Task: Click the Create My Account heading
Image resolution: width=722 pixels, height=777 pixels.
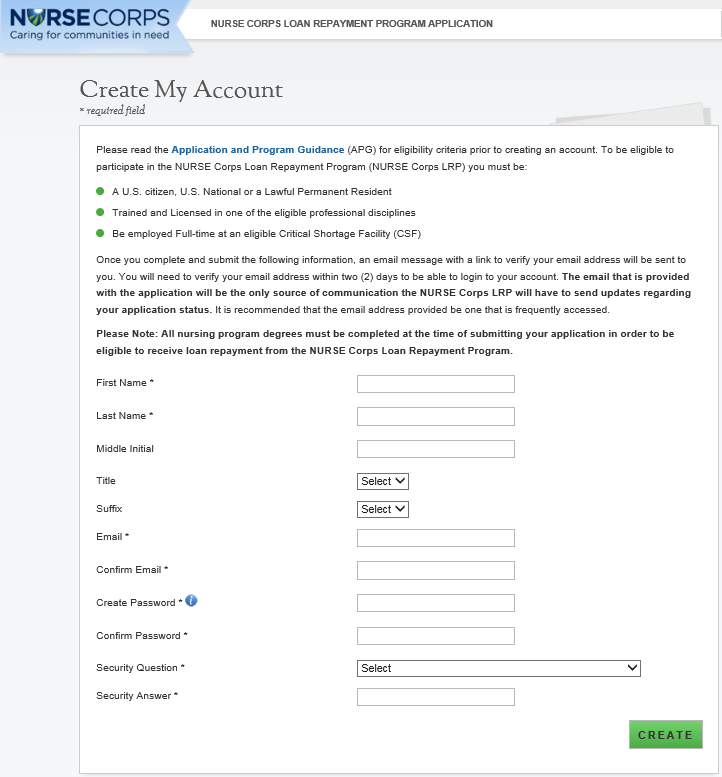Action: (x=181, y=90)
